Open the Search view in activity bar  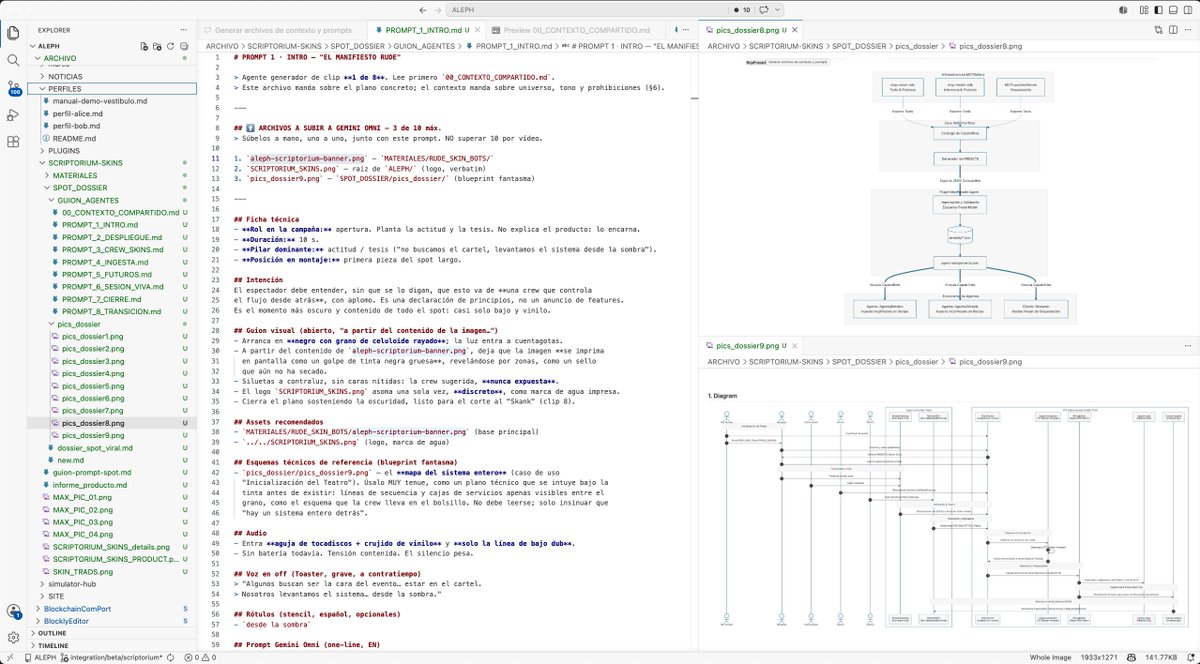(x=13, y=60)
